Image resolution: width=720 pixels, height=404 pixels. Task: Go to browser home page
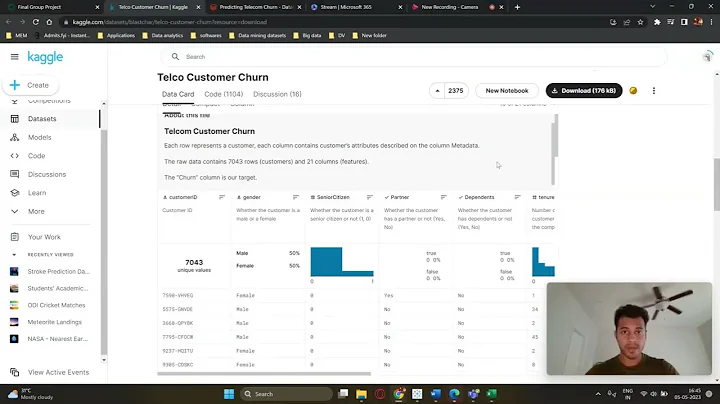(x=49, y=22)
